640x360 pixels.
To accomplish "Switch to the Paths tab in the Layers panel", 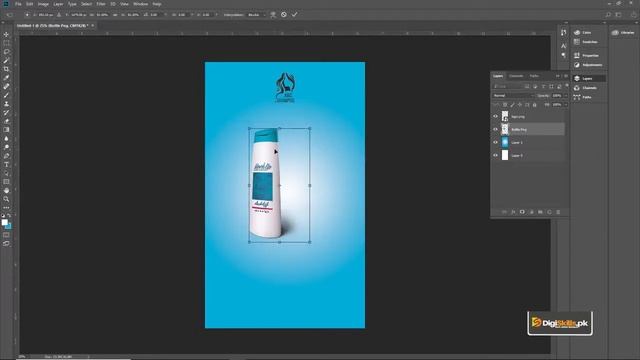I will [534, 76].
